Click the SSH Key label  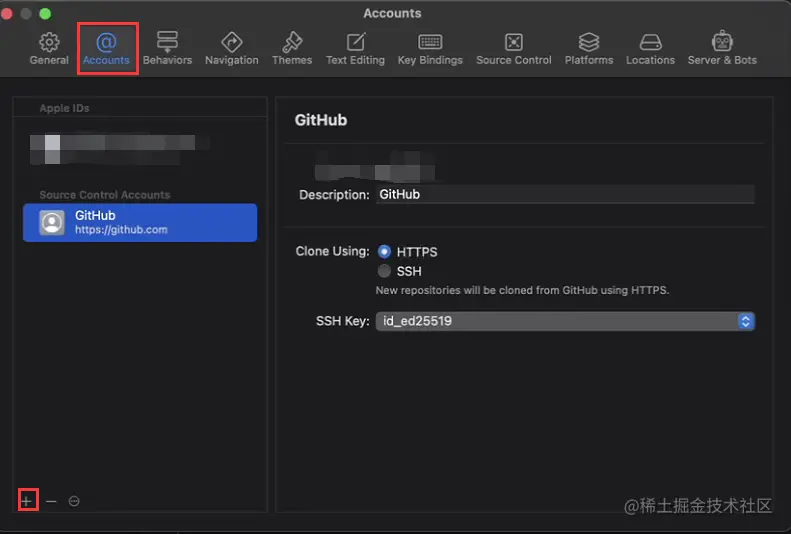click(x=343, y=321)
